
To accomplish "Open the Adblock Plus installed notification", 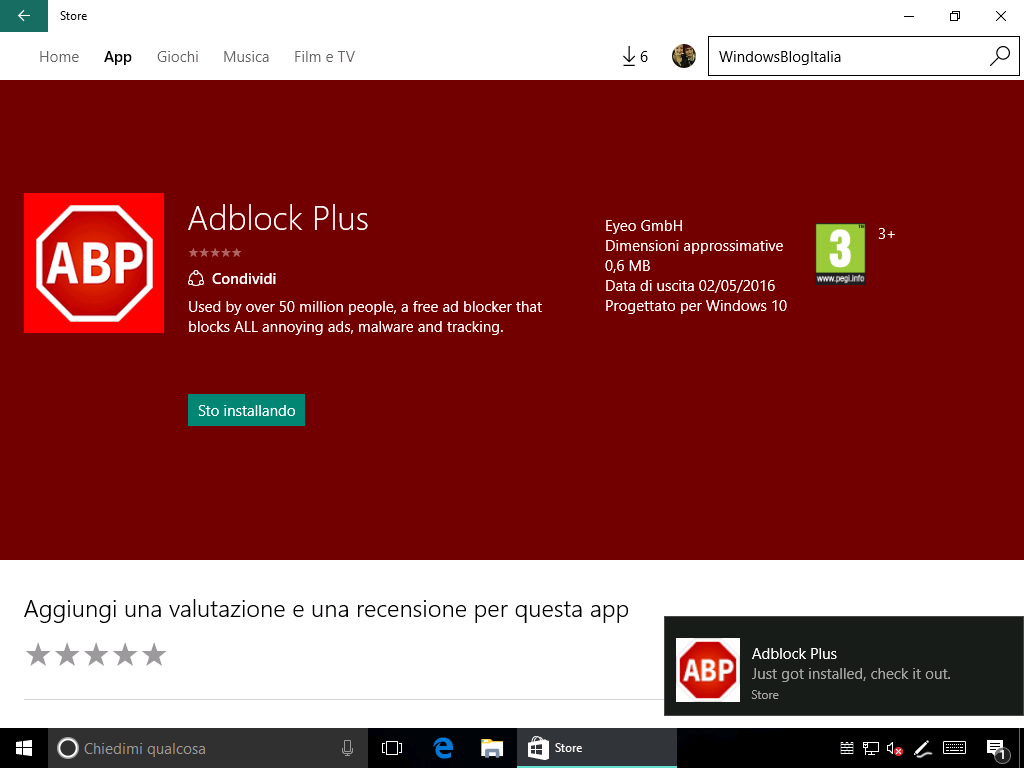I will coord(844,665).
